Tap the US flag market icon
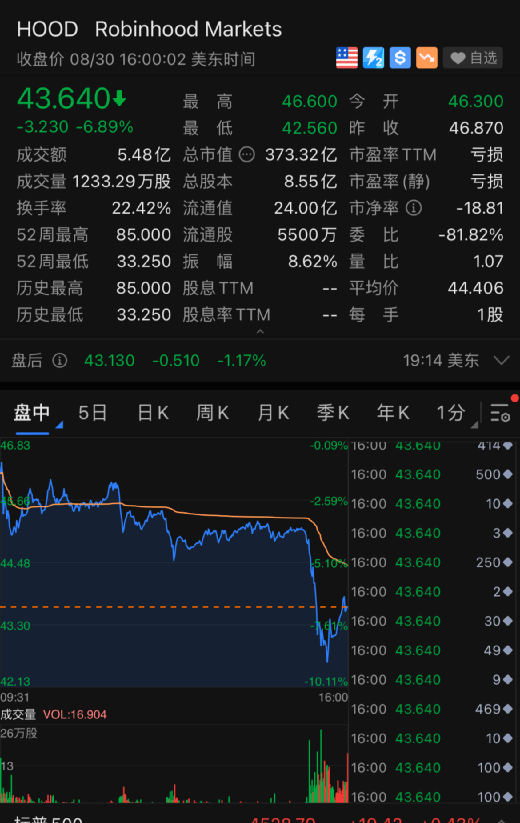The image size is (520, 823). (347, 58)
